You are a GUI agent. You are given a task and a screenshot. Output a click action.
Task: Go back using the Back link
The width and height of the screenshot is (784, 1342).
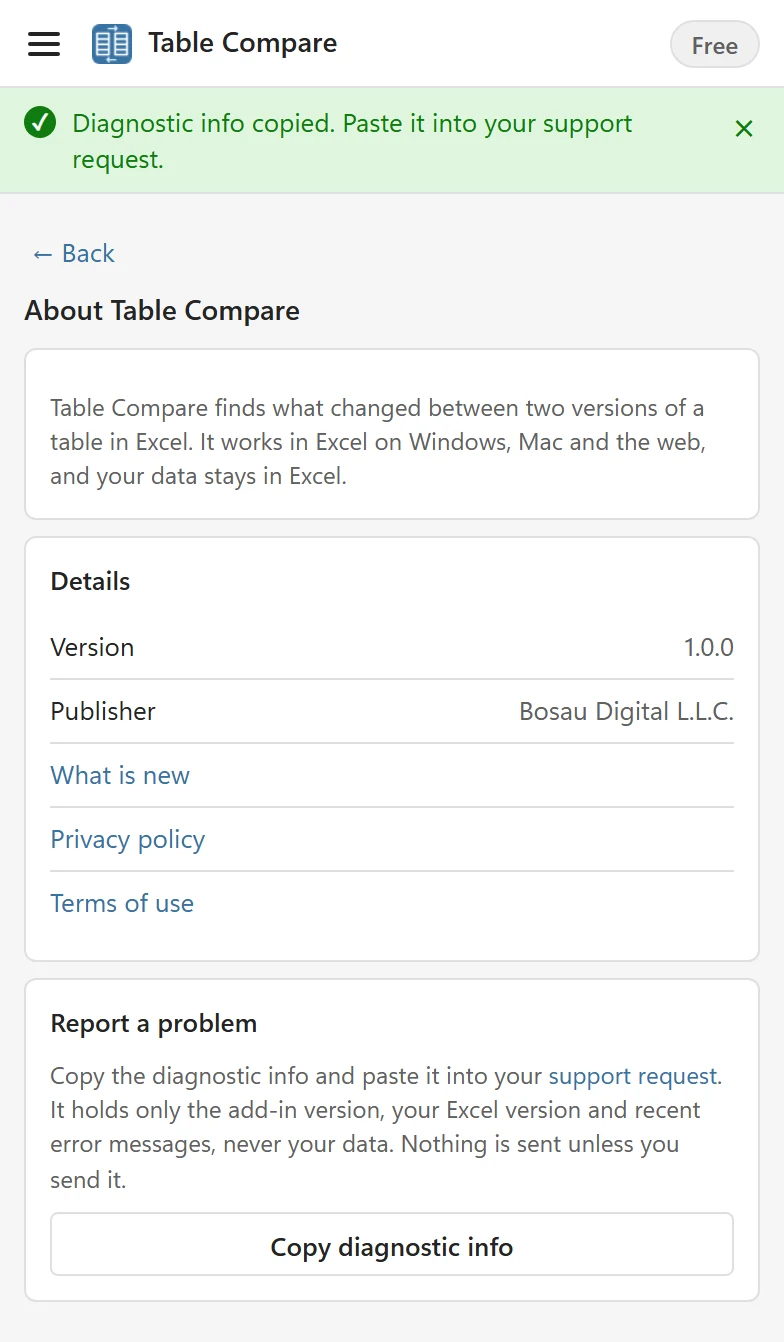[74, 254]
